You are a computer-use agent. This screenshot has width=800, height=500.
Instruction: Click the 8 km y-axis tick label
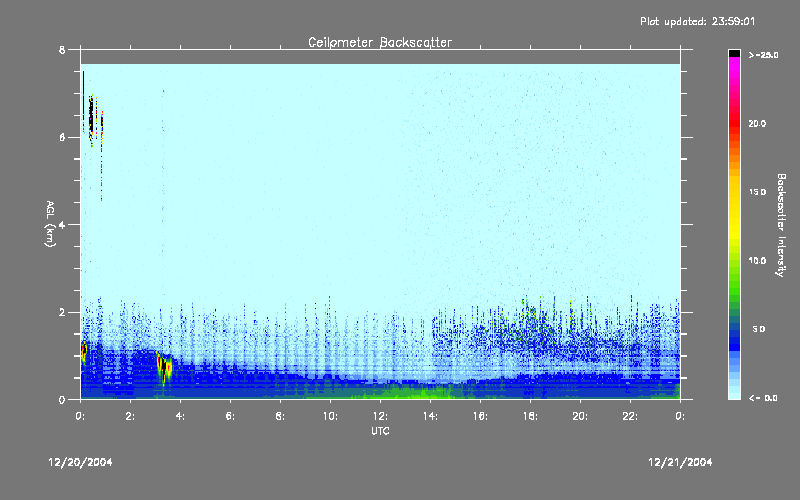point(62,50)
